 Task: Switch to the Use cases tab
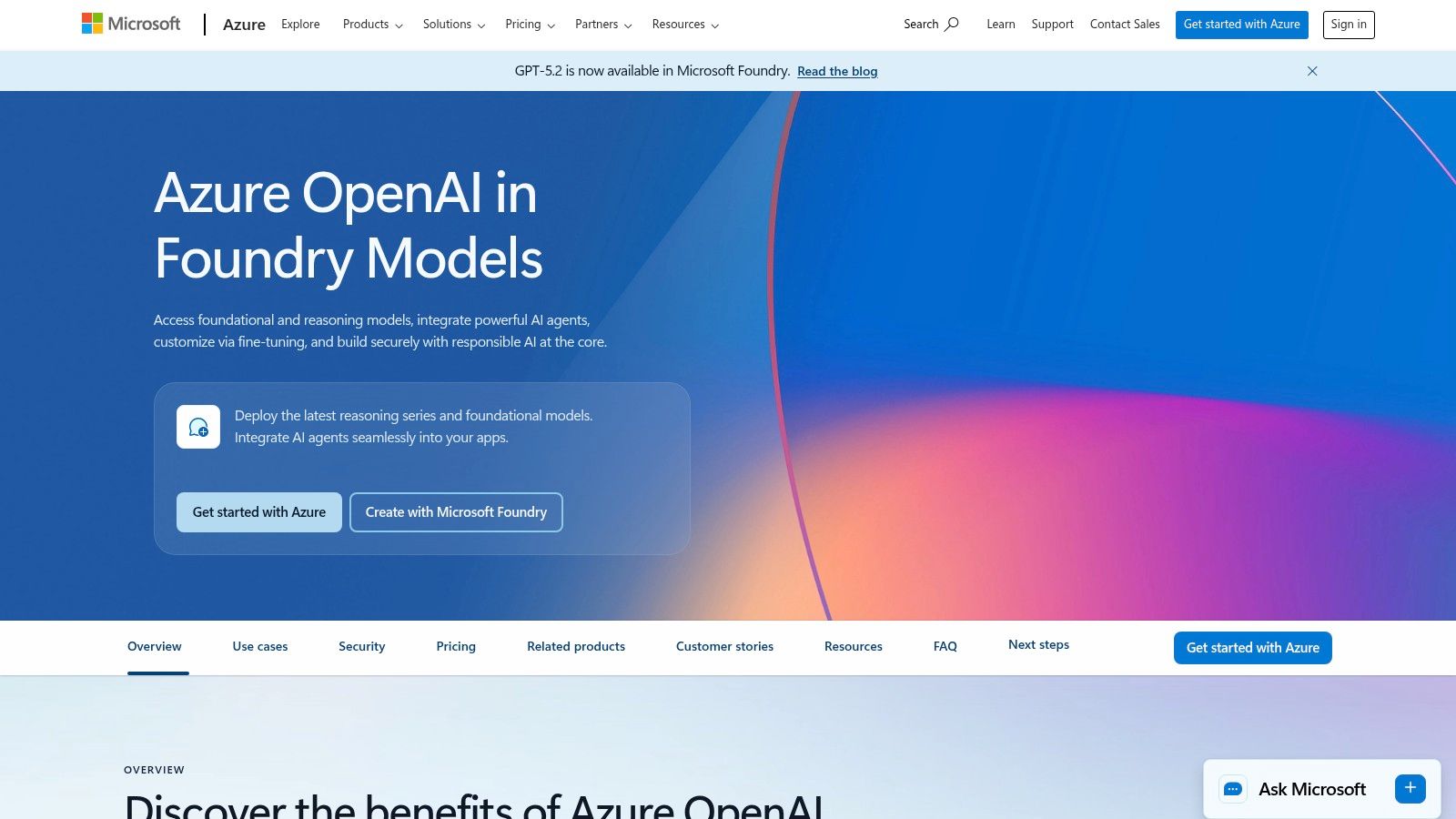click(x=259, y=646)
